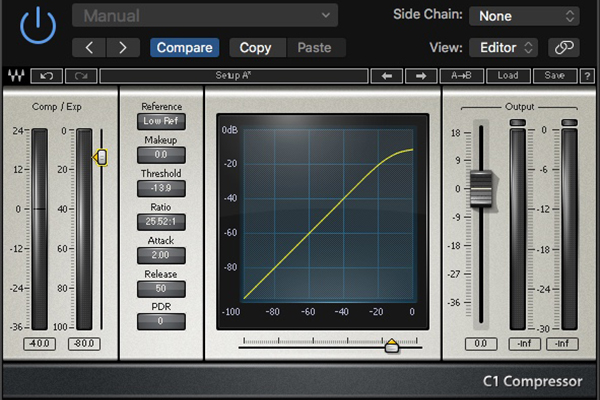Go to next preset with right arrow
The width and height of the screenshot is (600, 400).
pyautogui.click(x=123, y=48)
